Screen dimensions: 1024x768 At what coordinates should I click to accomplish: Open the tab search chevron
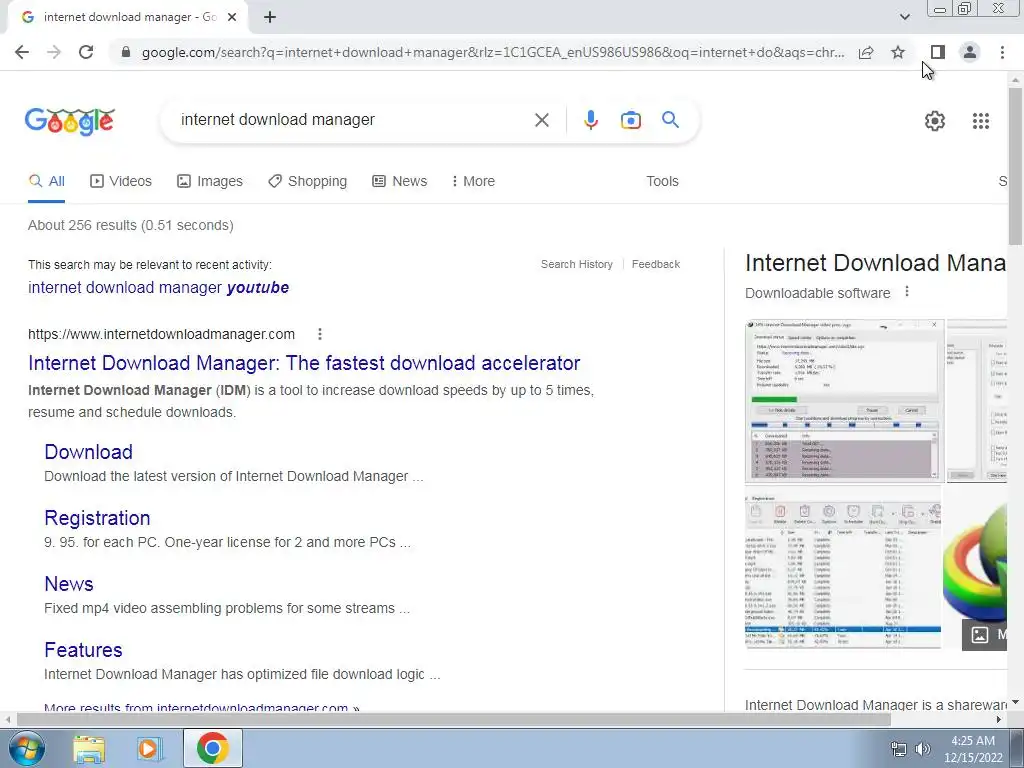coord(904,17)
